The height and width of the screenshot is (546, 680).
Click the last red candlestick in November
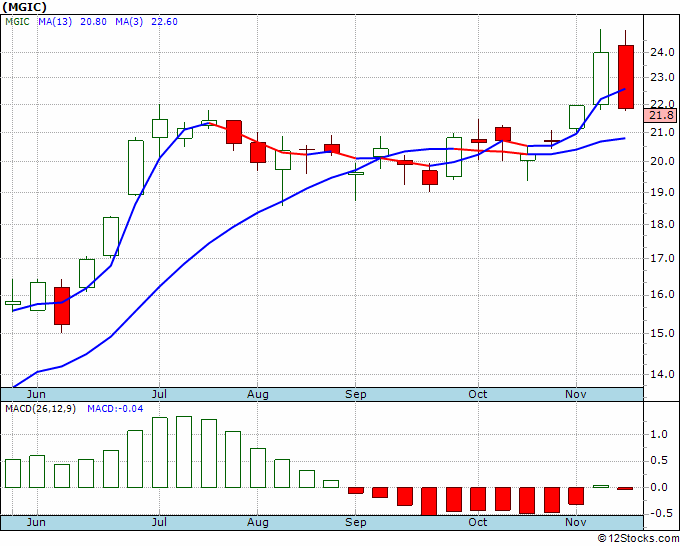[x=625, y=77]
